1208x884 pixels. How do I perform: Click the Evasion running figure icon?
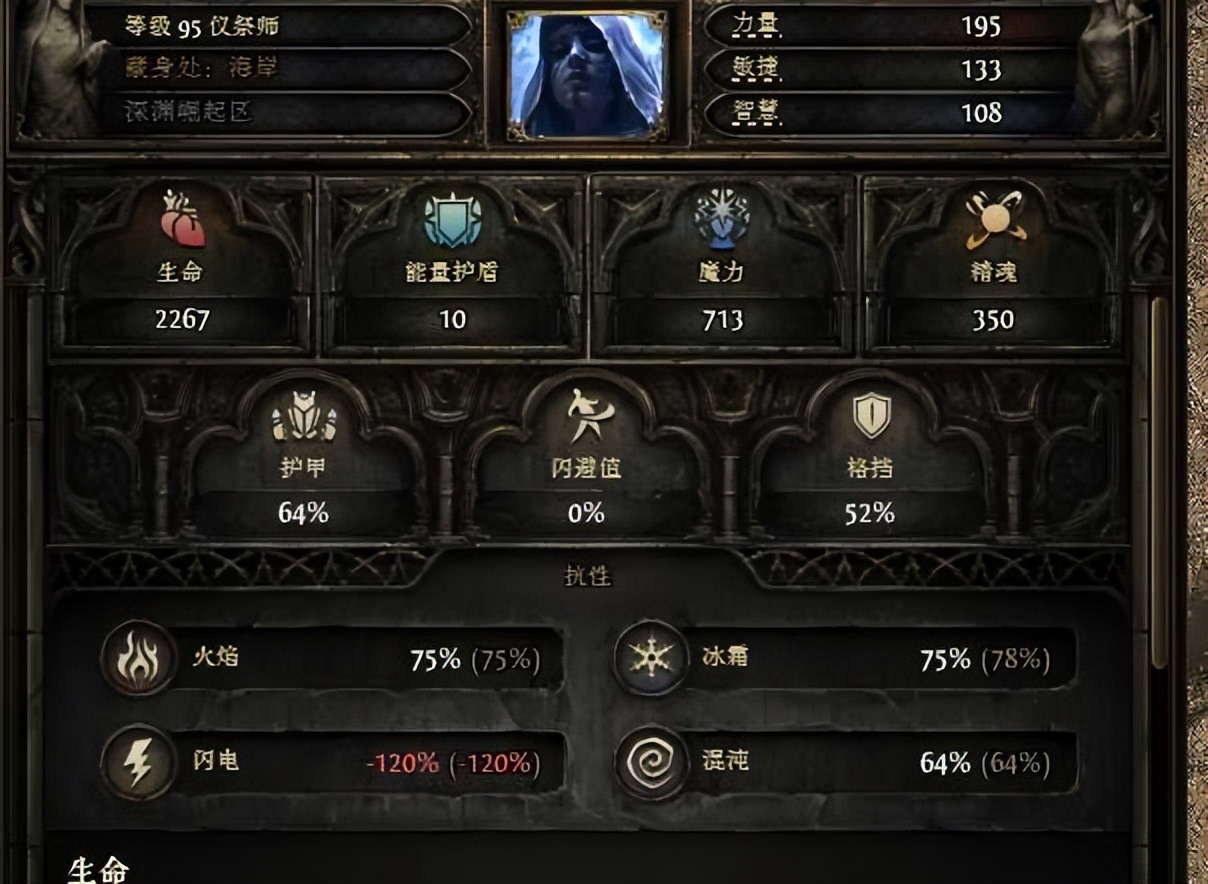click(586, 417)
